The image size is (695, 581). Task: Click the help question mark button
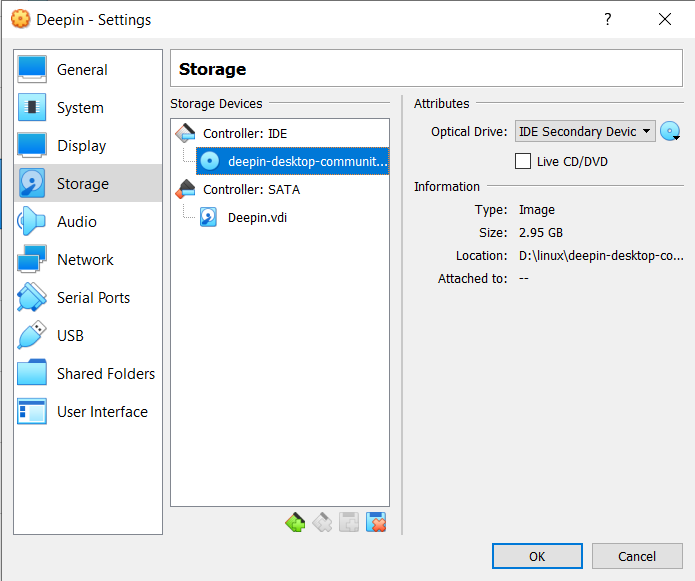click(608, 19)
